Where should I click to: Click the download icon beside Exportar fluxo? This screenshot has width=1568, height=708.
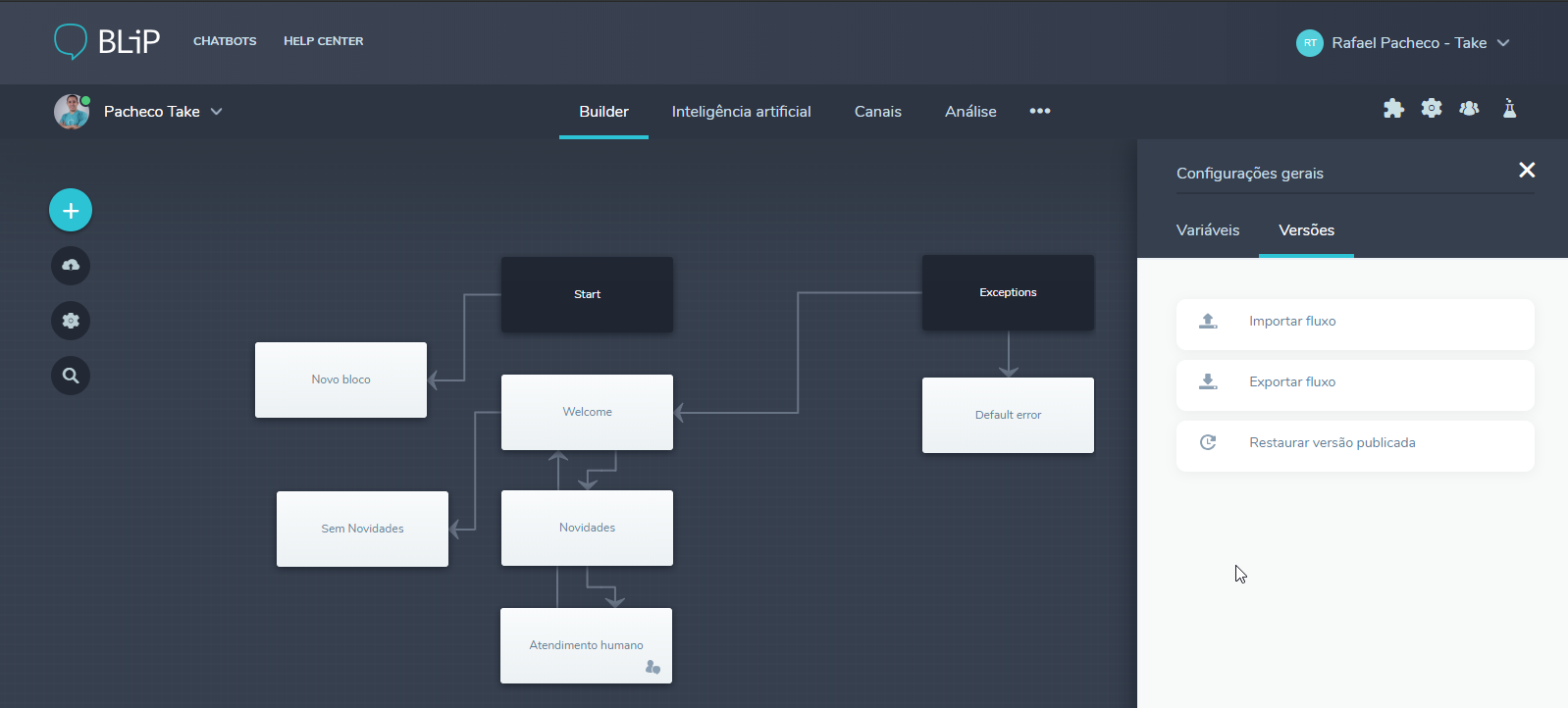point(1208,381)
